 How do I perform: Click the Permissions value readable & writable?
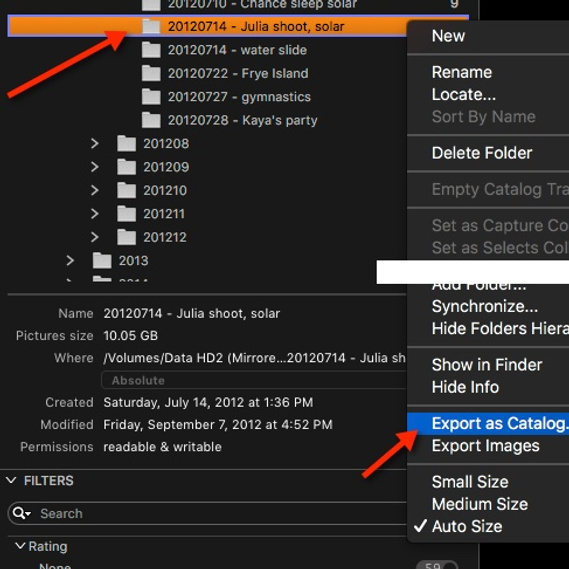(162, 447)
